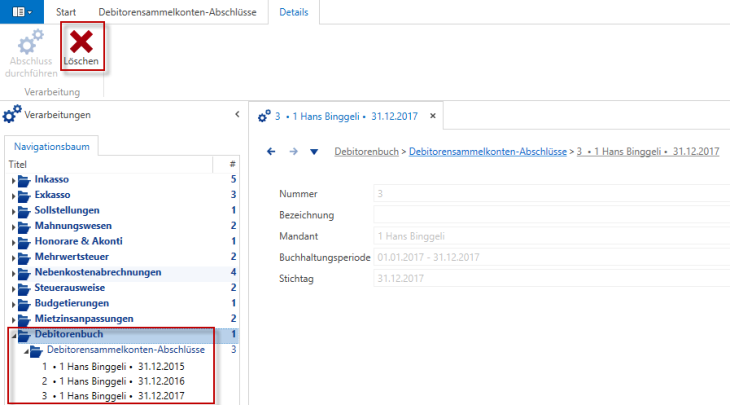
Task: Select Debitorensammelkonten-Abschlüsse in the tree
Action: [126, 350]
